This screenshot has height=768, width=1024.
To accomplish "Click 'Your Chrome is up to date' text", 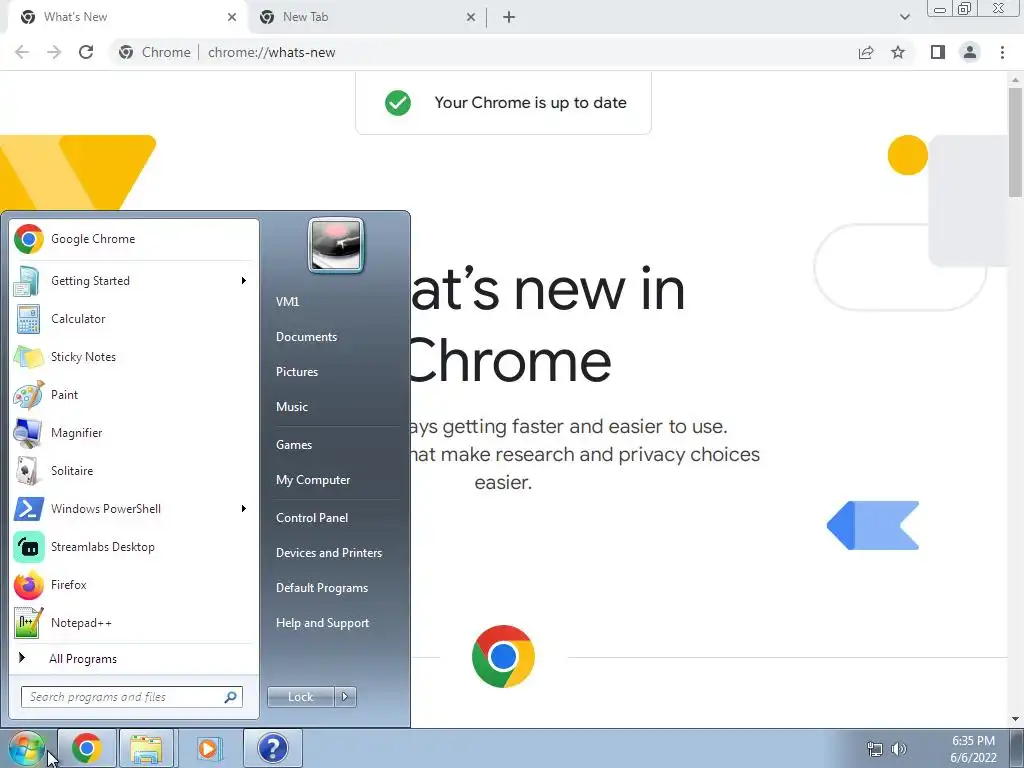I will point(530,103).
